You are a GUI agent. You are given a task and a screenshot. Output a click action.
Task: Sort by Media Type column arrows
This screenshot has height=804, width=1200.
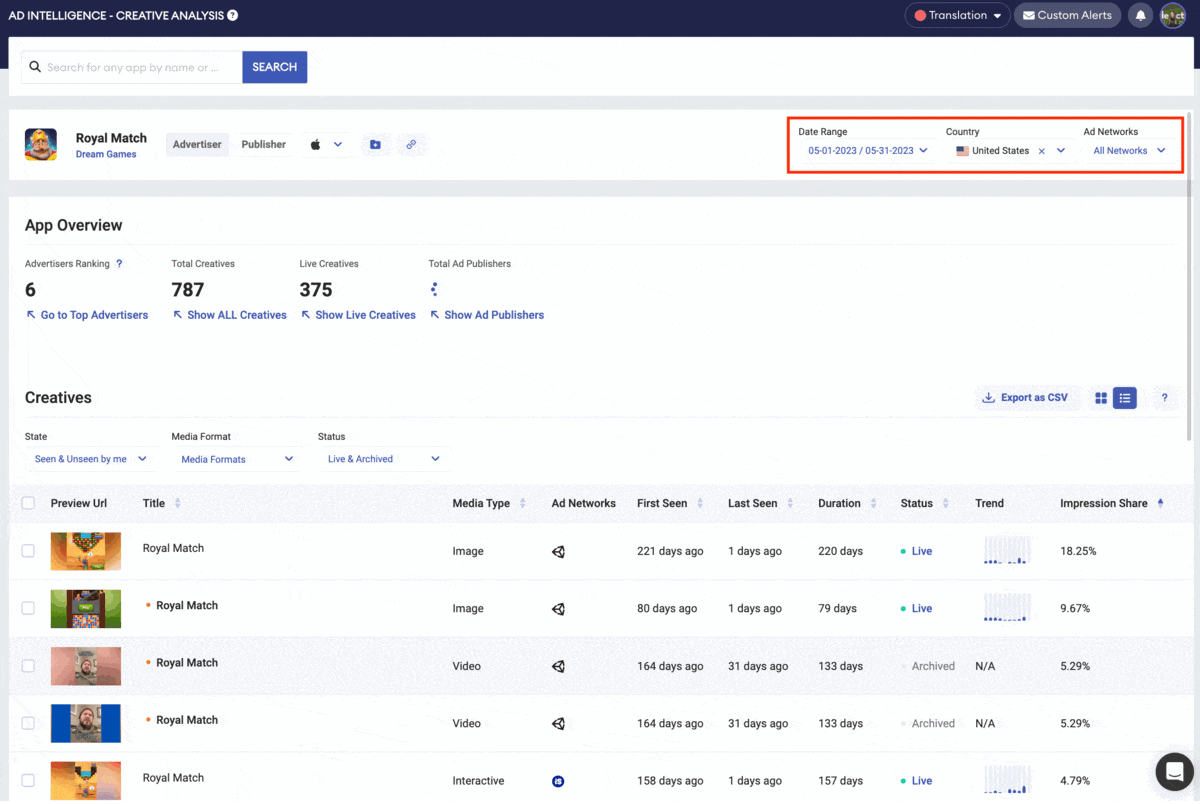point(523,504)
